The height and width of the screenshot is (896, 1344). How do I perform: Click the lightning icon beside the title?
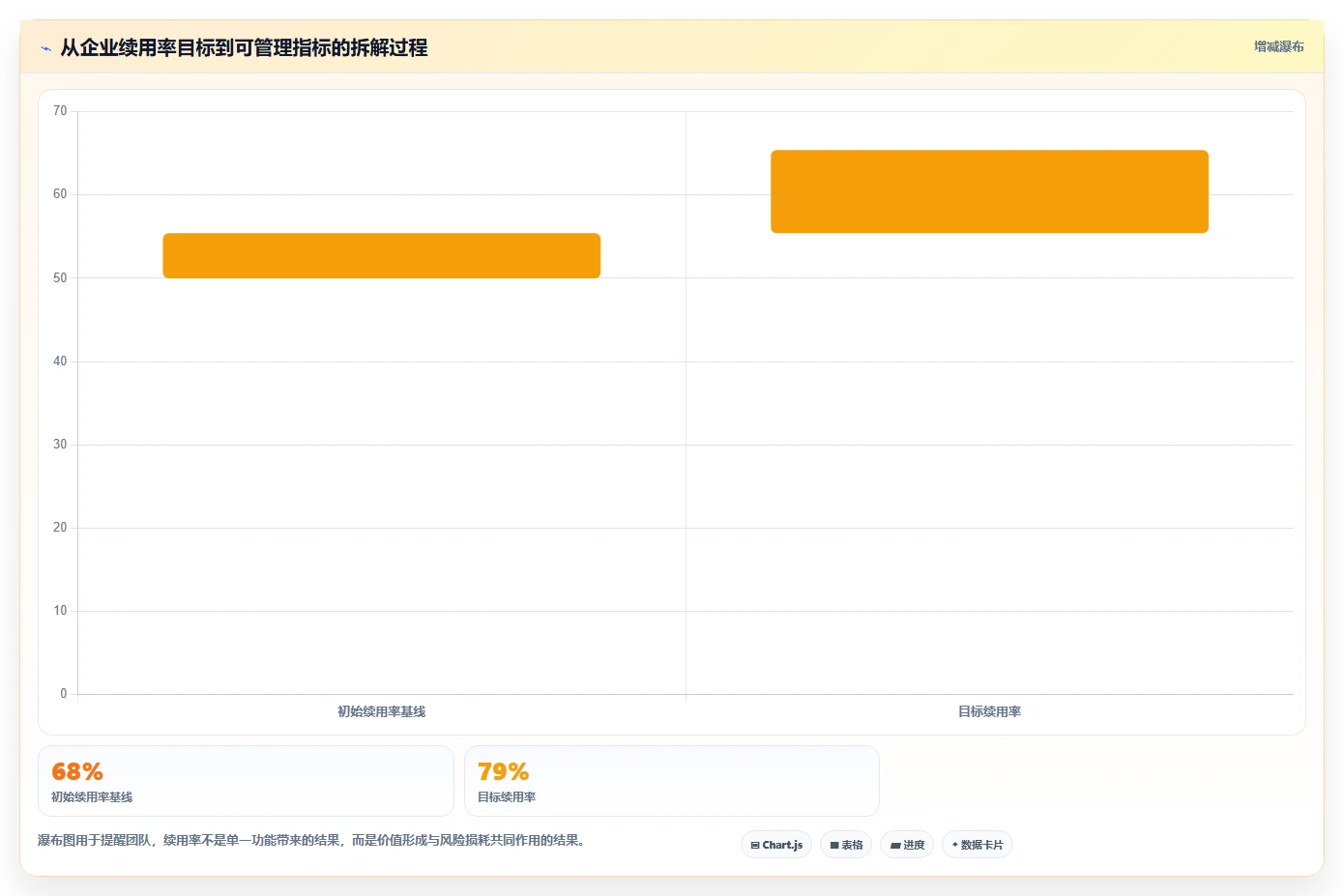click(45, 48)
